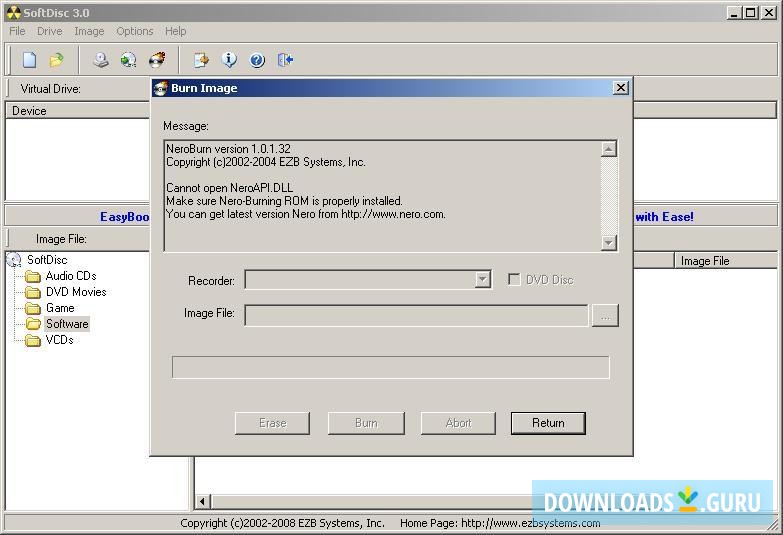
Task: Click the Burn Image dialog title icon
Action: (x=161, y=88)
